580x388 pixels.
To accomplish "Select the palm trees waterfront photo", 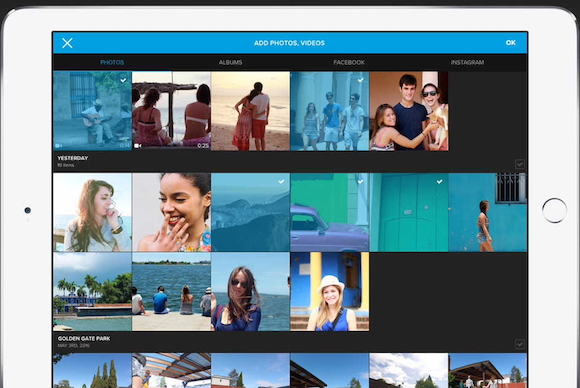I will [x=92, y=291].
